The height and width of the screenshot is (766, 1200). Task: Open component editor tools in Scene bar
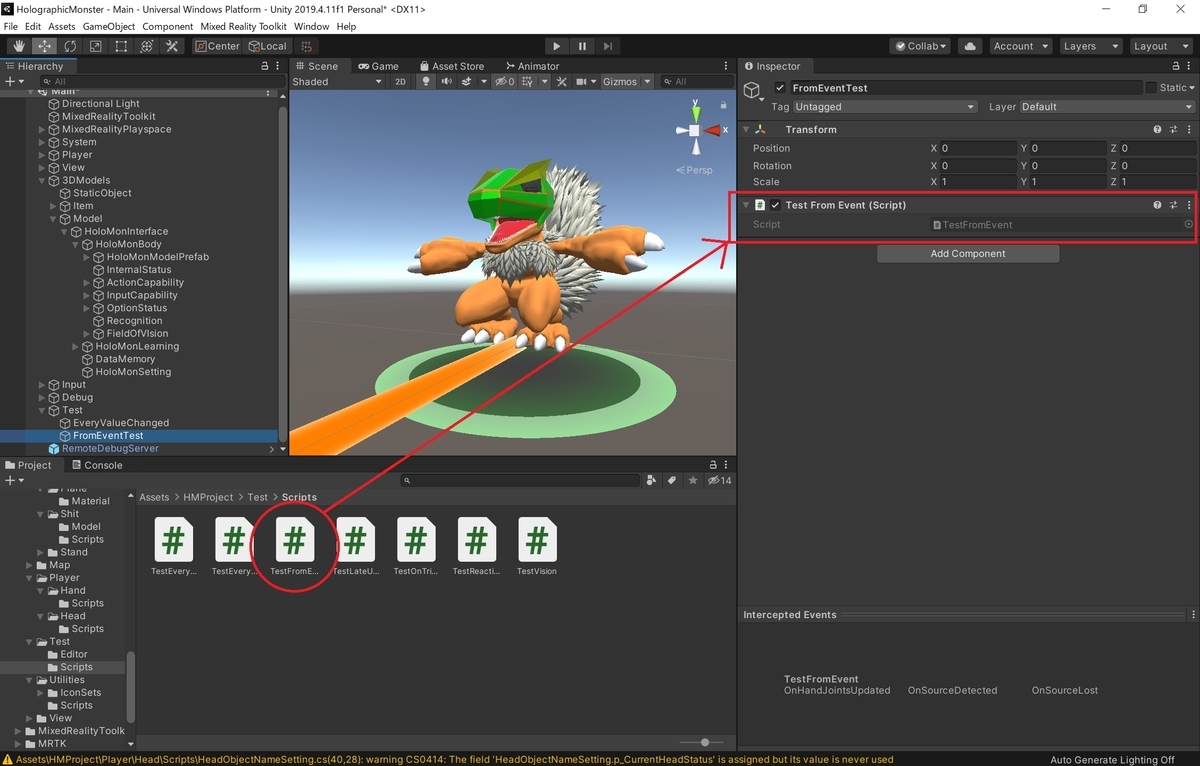(562, 82)
